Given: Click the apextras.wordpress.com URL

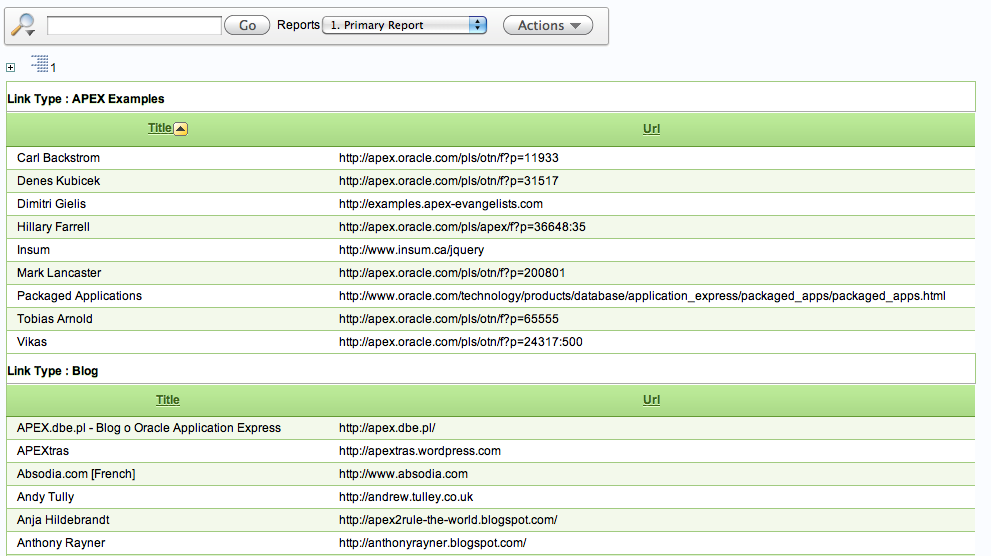Looking at the screenshot, I should (x=420, y=450).
